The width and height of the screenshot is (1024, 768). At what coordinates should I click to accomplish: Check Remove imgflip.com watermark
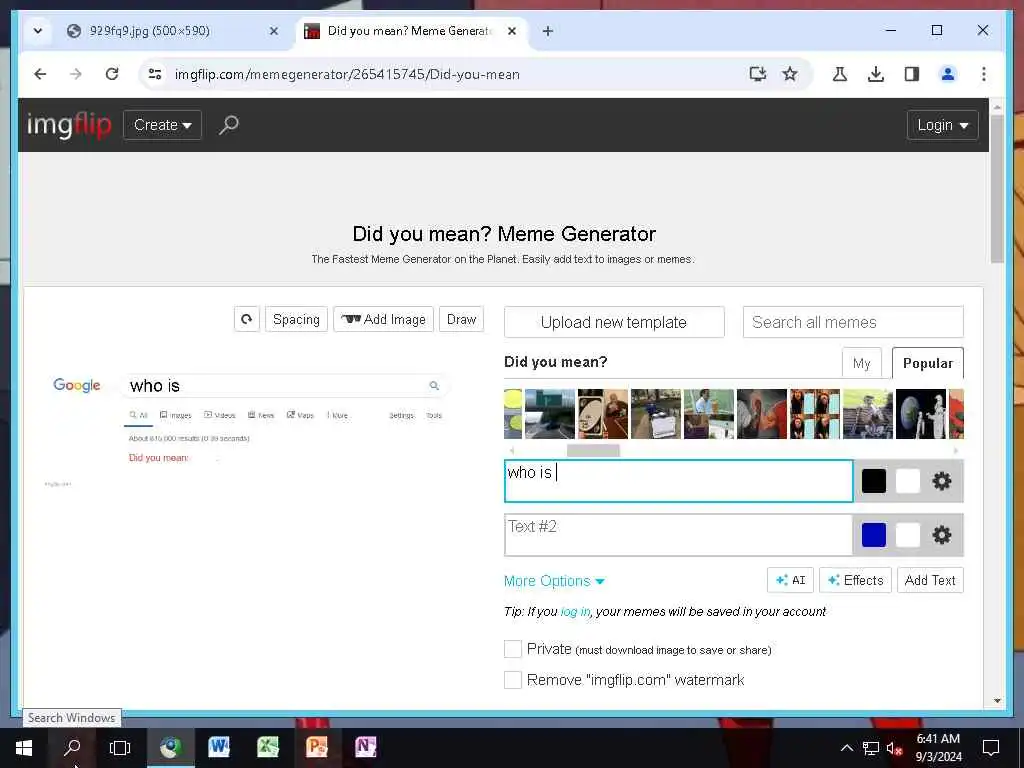(x=513, y=680)
